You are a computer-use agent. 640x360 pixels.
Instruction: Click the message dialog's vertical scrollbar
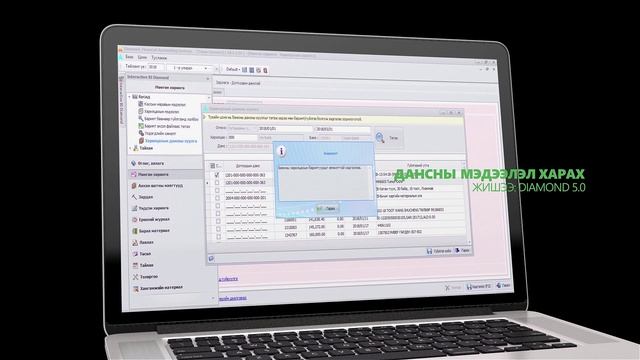click(370, 182)
